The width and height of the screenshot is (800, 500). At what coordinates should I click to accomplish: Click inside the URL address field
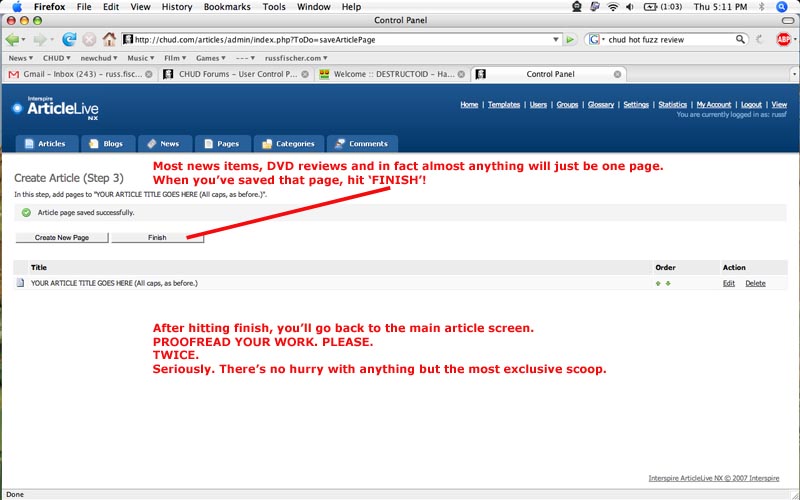click(x=340, y=40)
